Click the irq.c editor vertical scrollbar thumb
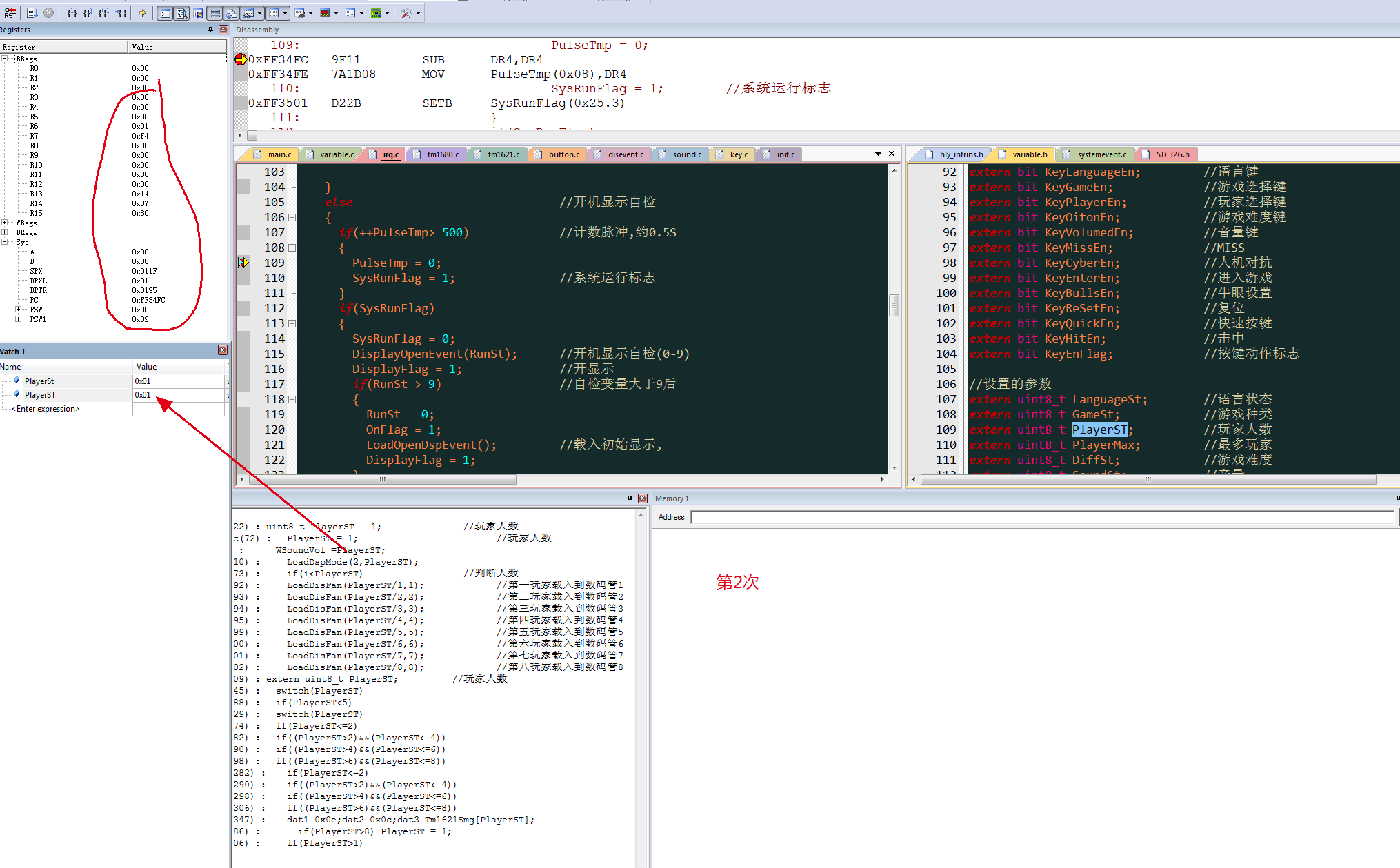The height and width of the screenshot is (868, 1400). click(x=894, y=305)
